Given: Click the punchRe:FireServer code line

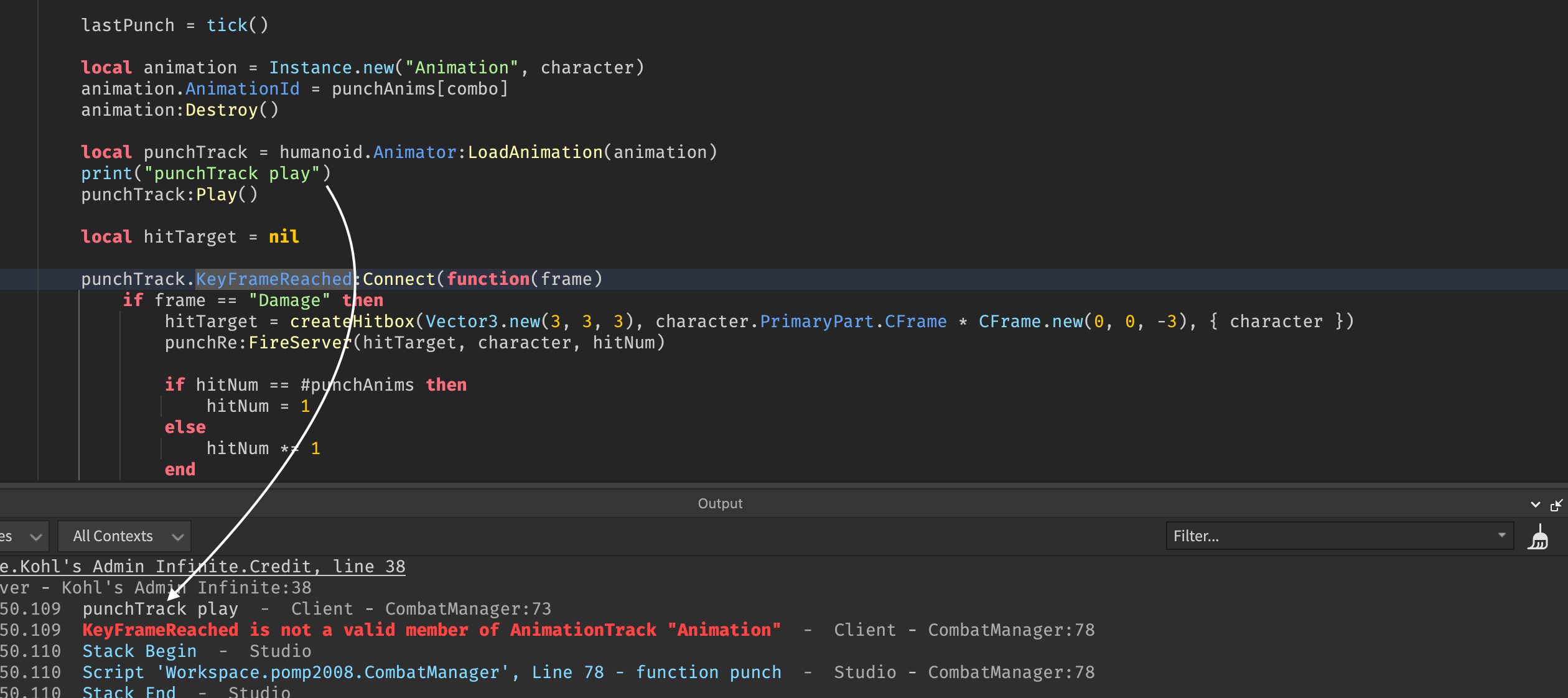Looking at the screenshot, I should click(414, 343).
